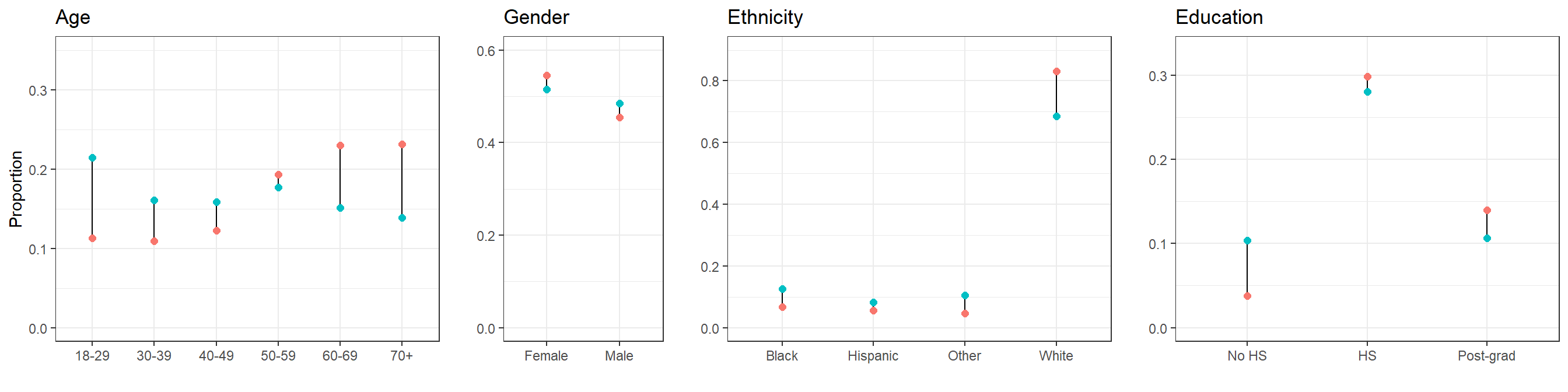Click the Age panel title
The height and width of the screenshot is (392, 1568).
[73, 17]
